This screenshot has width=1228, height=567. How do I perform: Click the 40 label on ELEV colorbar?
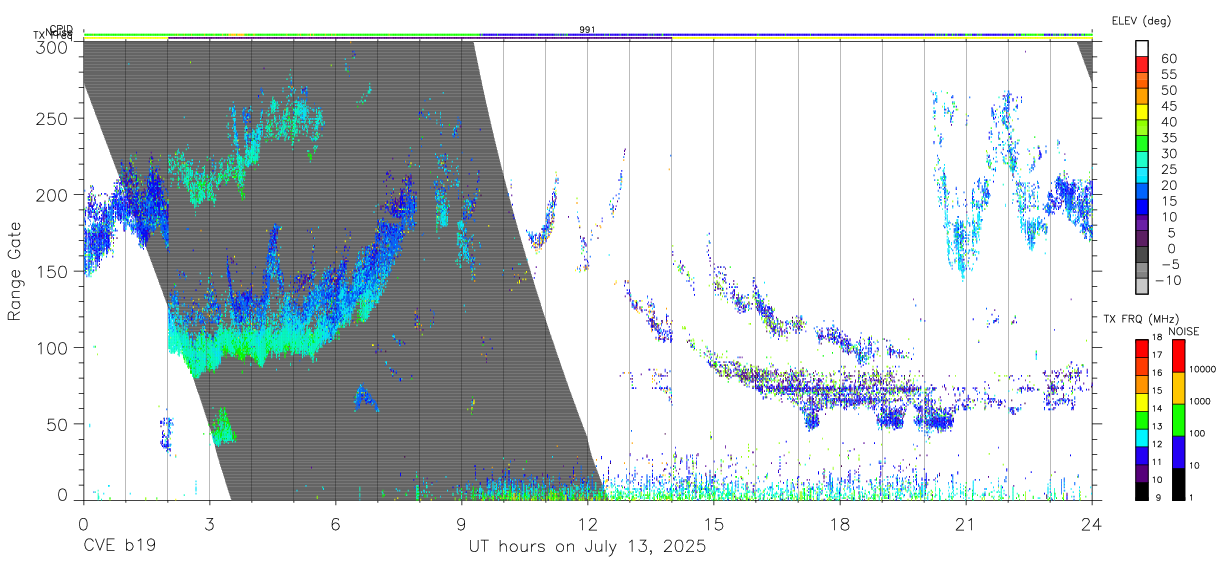coord(1168,122)
